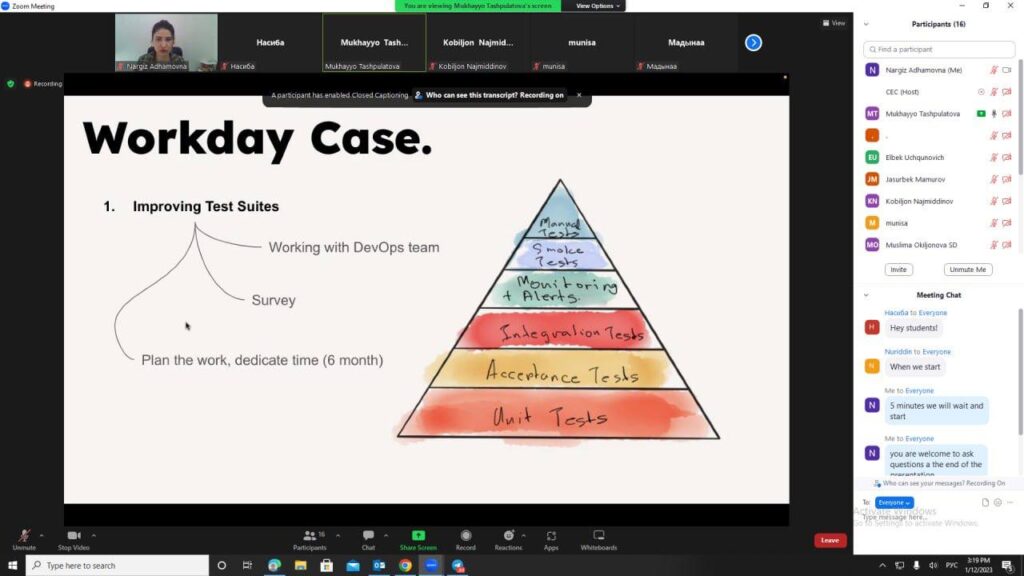This screenshot has height=576, width=1024.
Task: Click the Find a participant search field
Action: (x=940, y=49)
